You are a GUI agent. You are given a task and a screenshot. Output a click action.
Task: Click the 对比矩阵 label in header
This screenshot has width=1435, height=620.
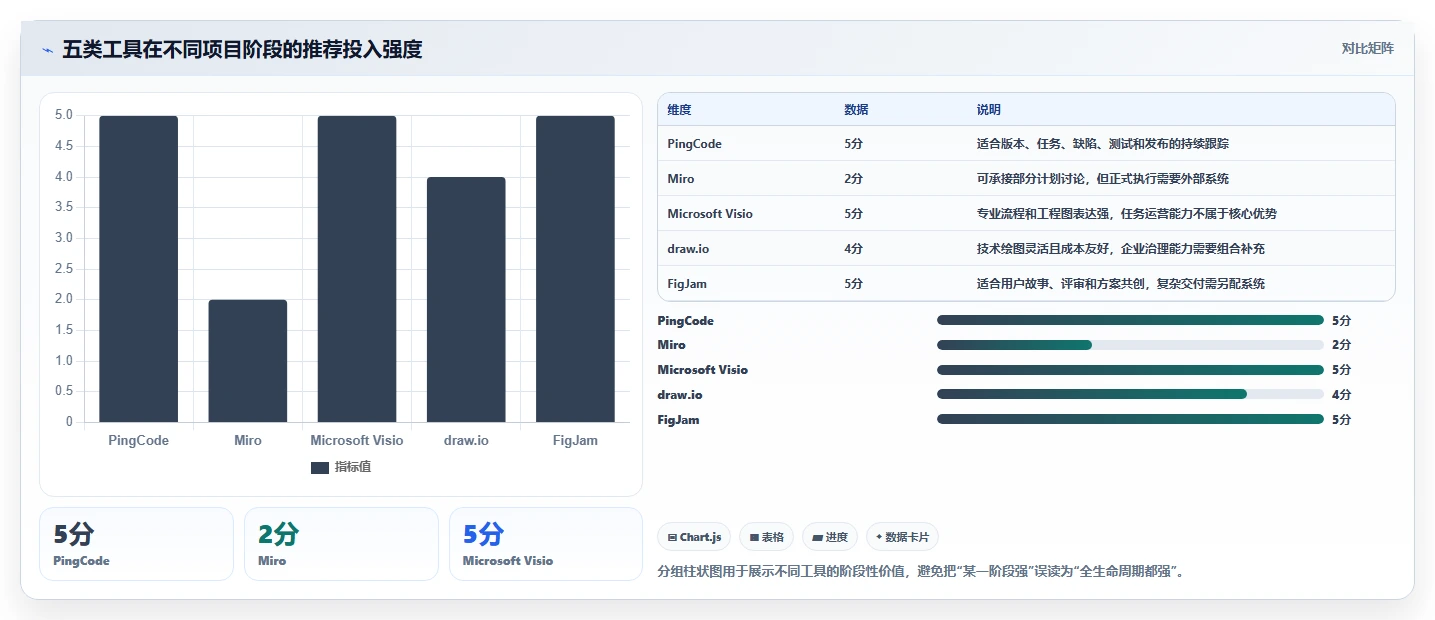coord(1367,48)
